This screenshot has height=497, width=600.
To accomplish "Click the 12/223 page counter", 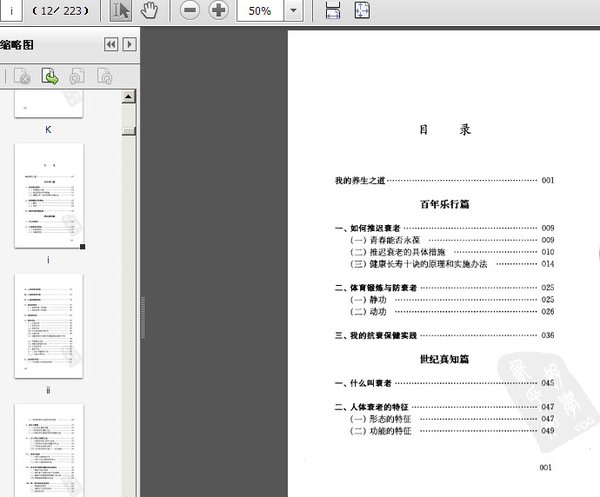I will [x=61, y=11].
